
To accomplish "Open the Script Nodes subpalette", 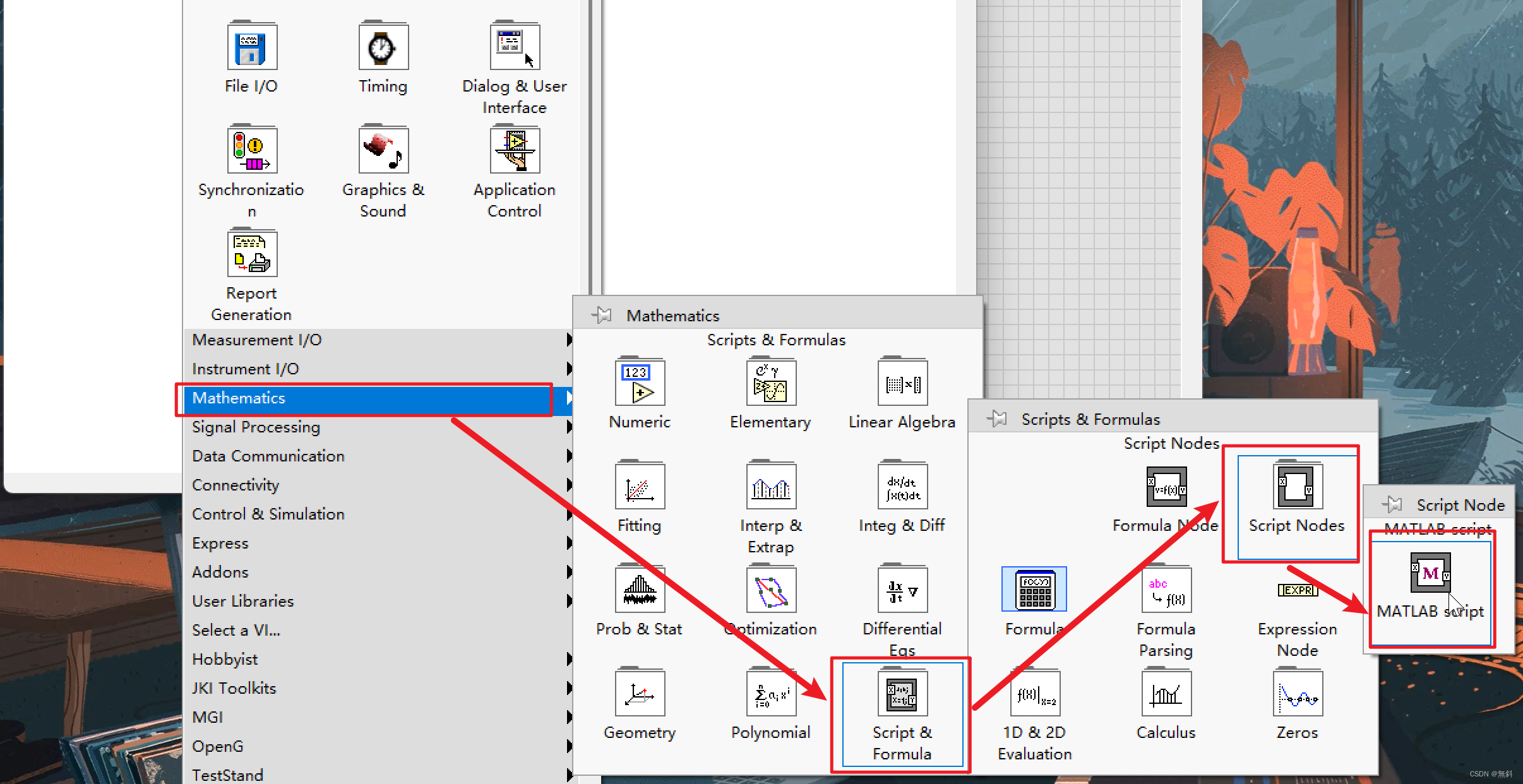I will coord(1296,487).
